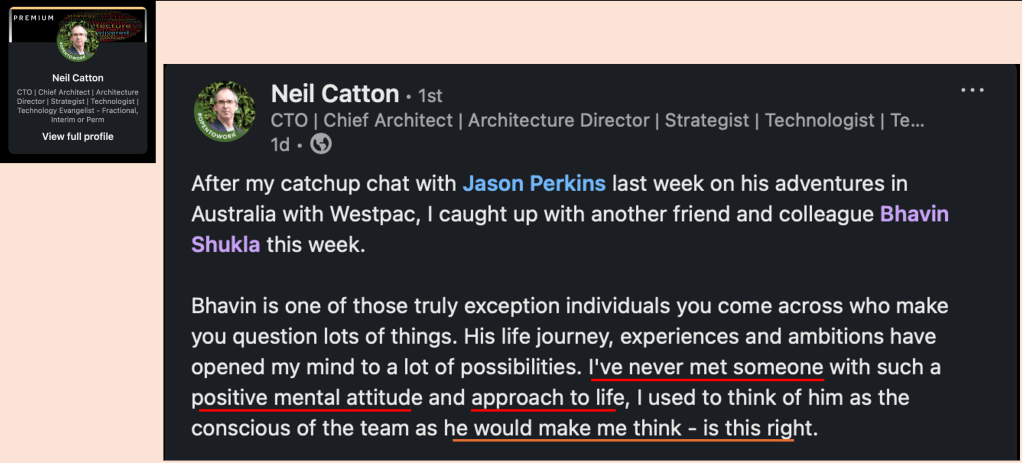The width and height of the screenshot is (1022, 463).
Task: Click the 1st connection degree badge
Action: (429, 96)
